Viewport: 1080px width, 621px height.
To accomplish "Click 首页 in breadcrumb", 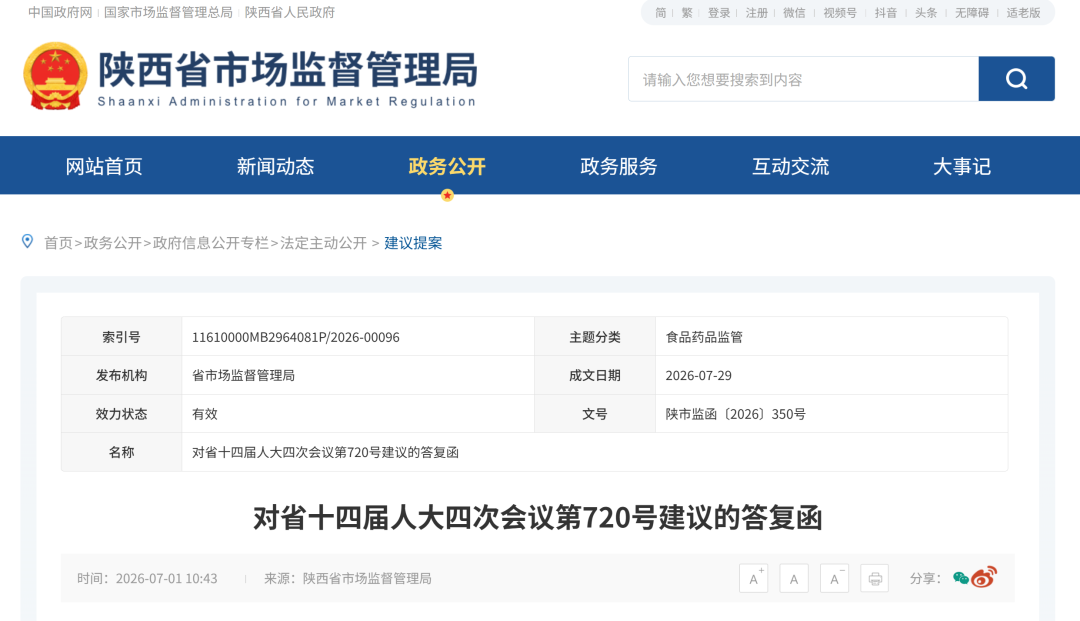I will (59, 242).
